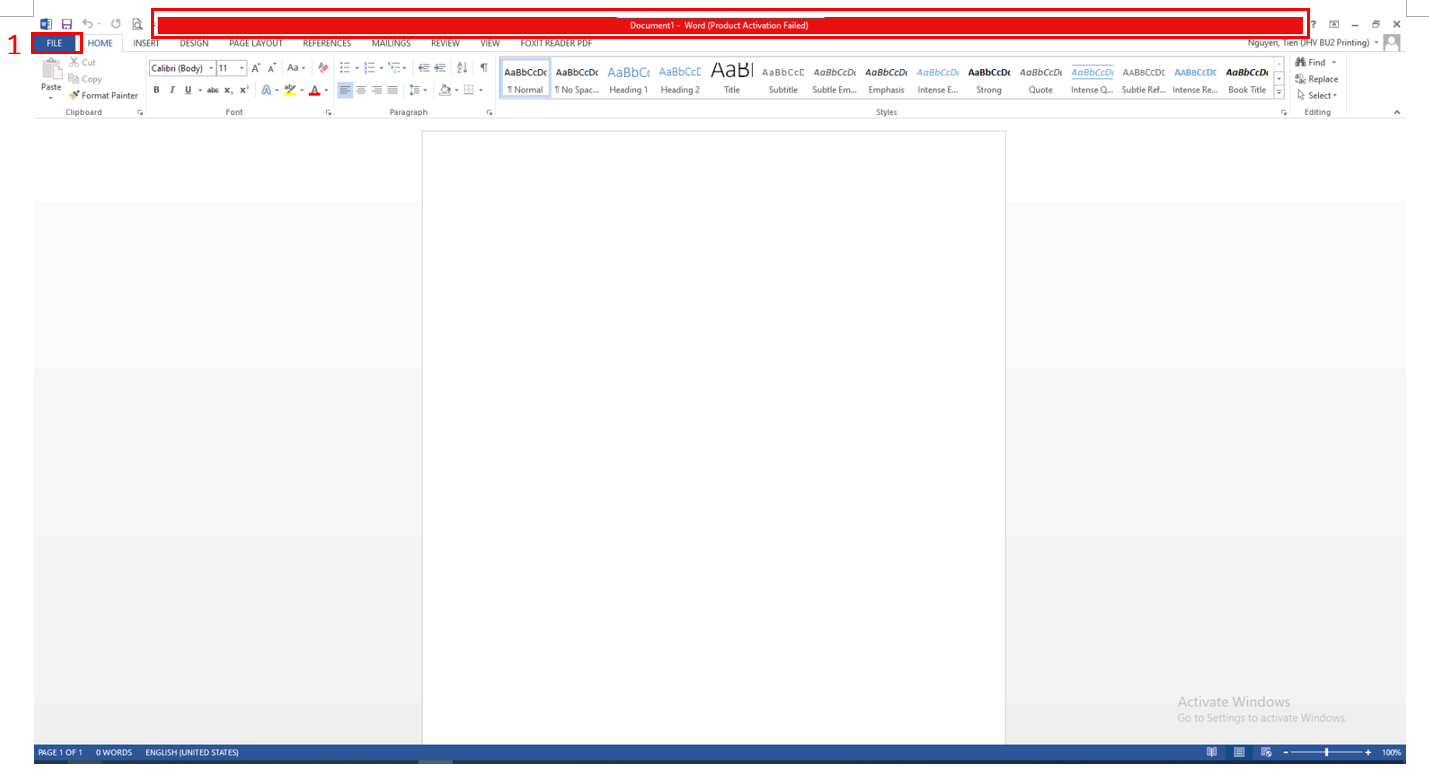Switch to the REFERENCES tab
The height and width of the screenshot is (776, 1429).
pyautogui.click(x=327, y=43)
